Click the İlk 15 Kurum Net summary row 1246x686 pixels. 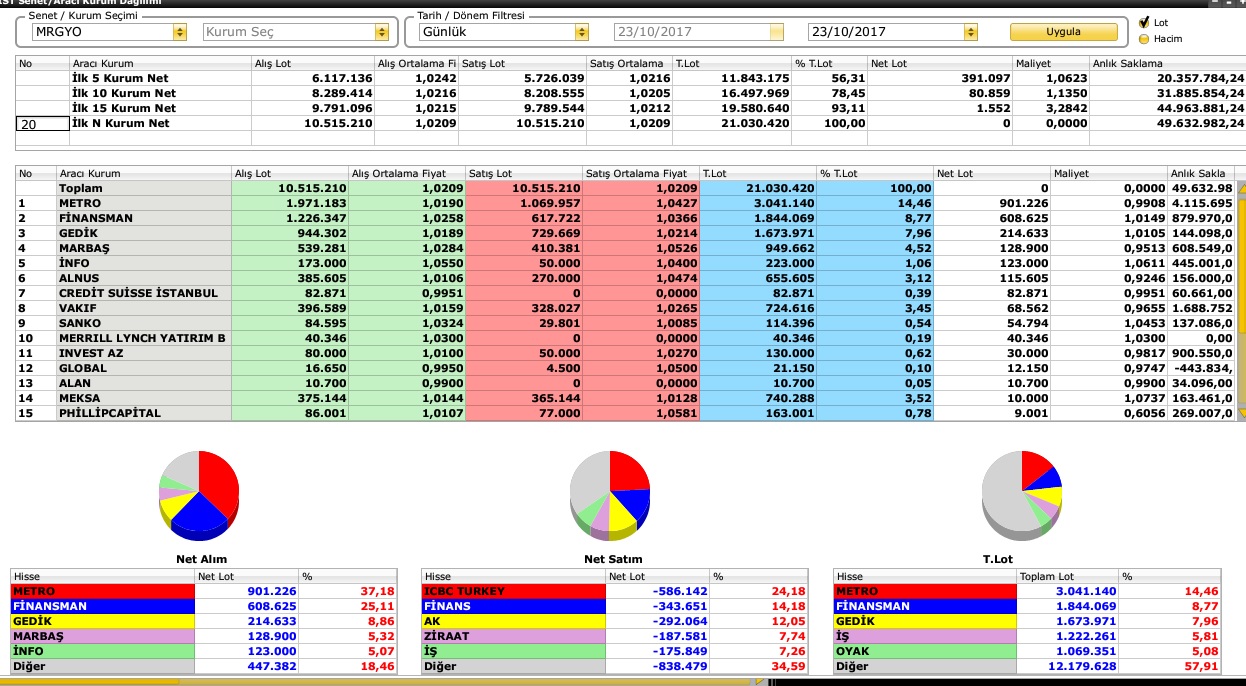pyautogui.click(x=631, y=108)
